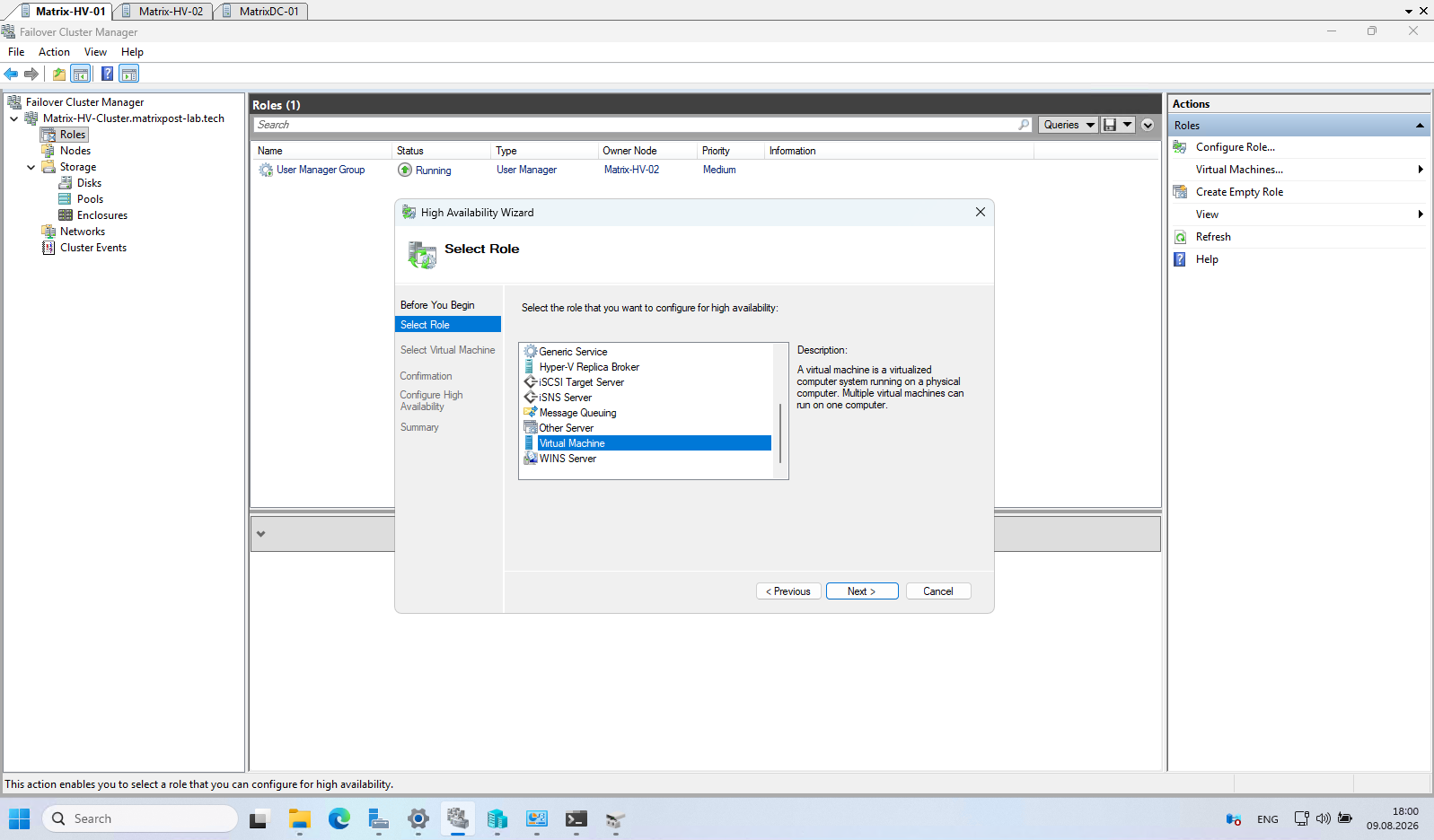Open the dropdown arrow beside the Save Query icon
The image size is (1434, 840).
pyautogui.click(x=1128, y=125)
